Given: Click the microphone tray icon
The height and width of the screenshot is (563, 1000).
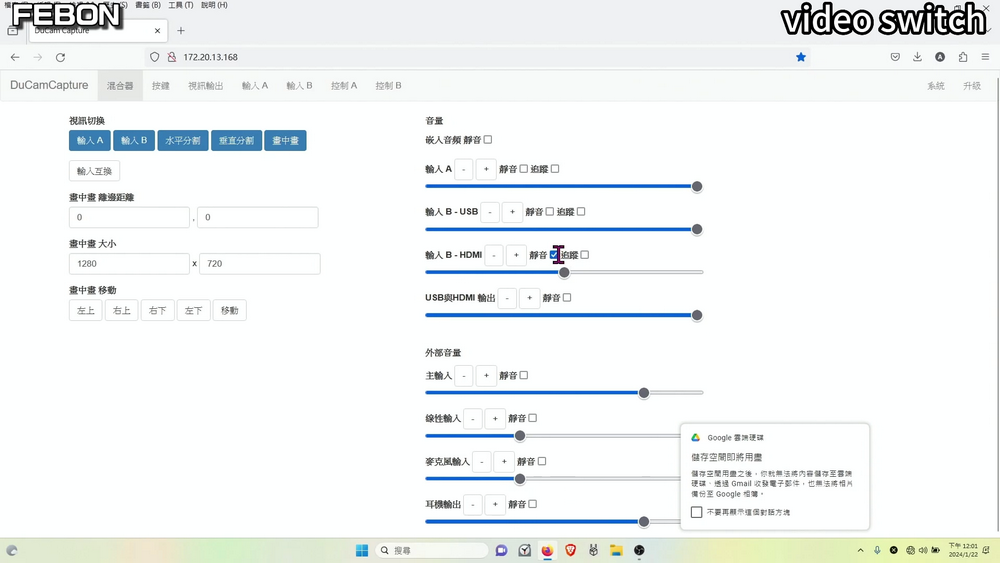Looking at the screenshot, I should pos(878,550).
